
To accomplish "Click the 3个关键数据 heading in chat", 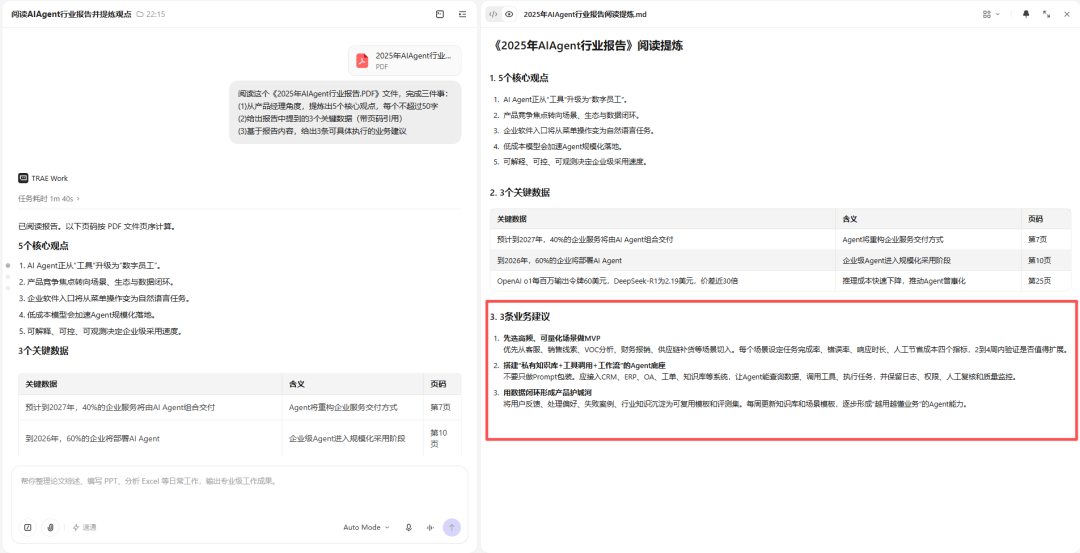I will click(43, 351).
